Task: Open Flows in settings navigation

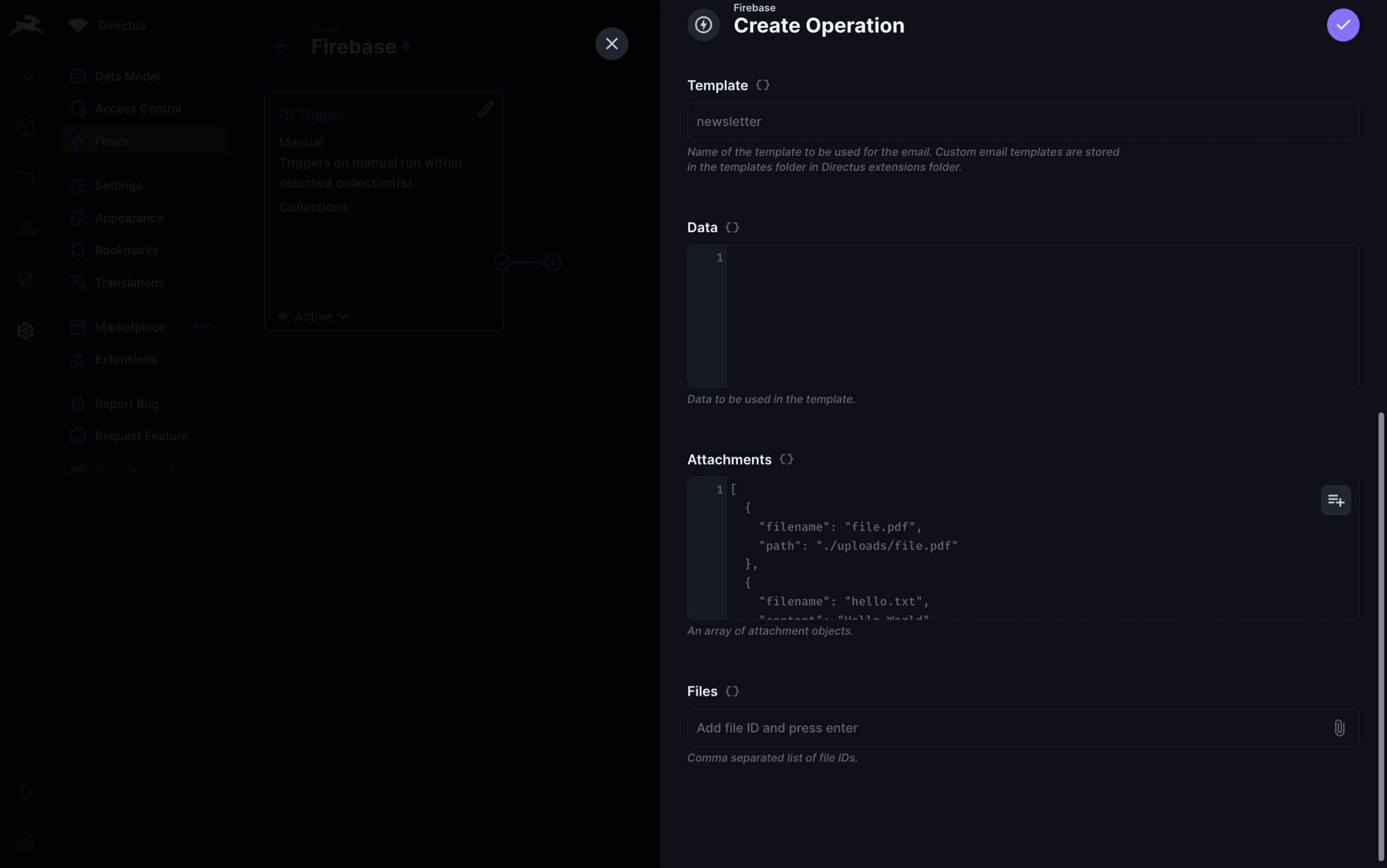Action: pos(111,141)
